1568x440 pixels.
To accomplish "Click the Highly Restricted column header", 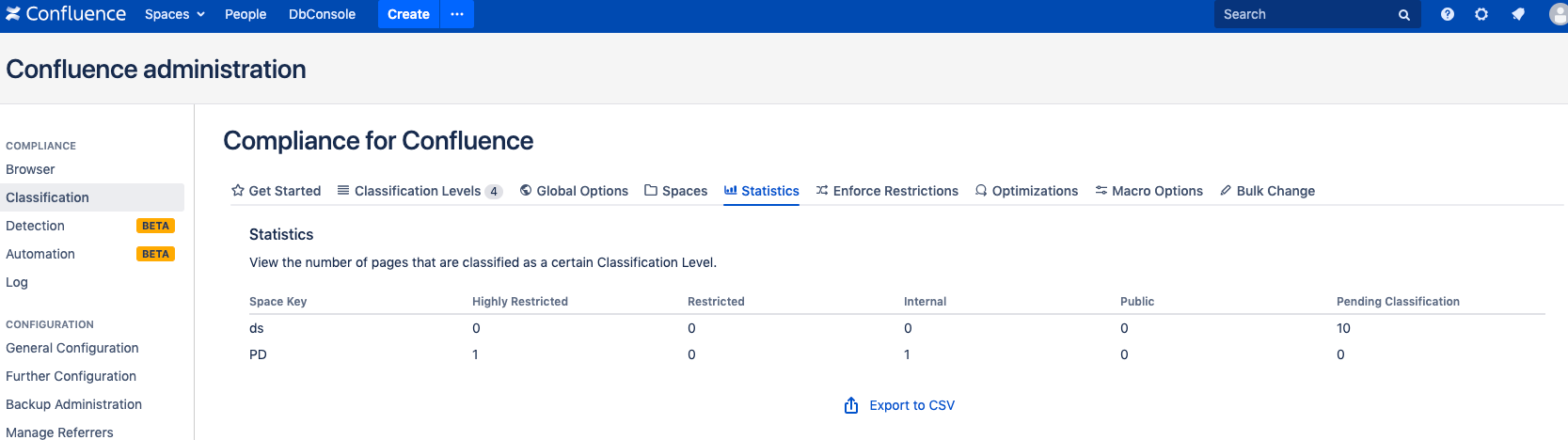I will click(x=520, y=302).
